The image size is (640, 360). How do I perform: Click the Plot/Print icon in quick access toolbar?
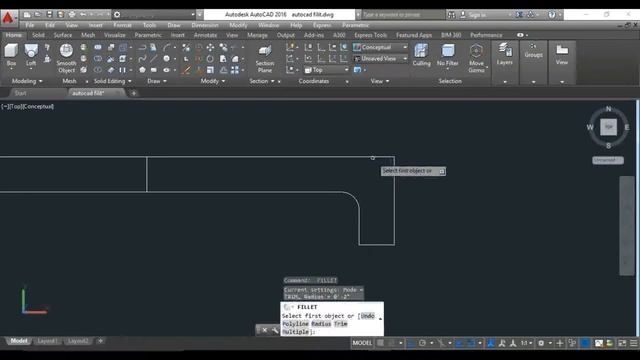coord(72,15)
